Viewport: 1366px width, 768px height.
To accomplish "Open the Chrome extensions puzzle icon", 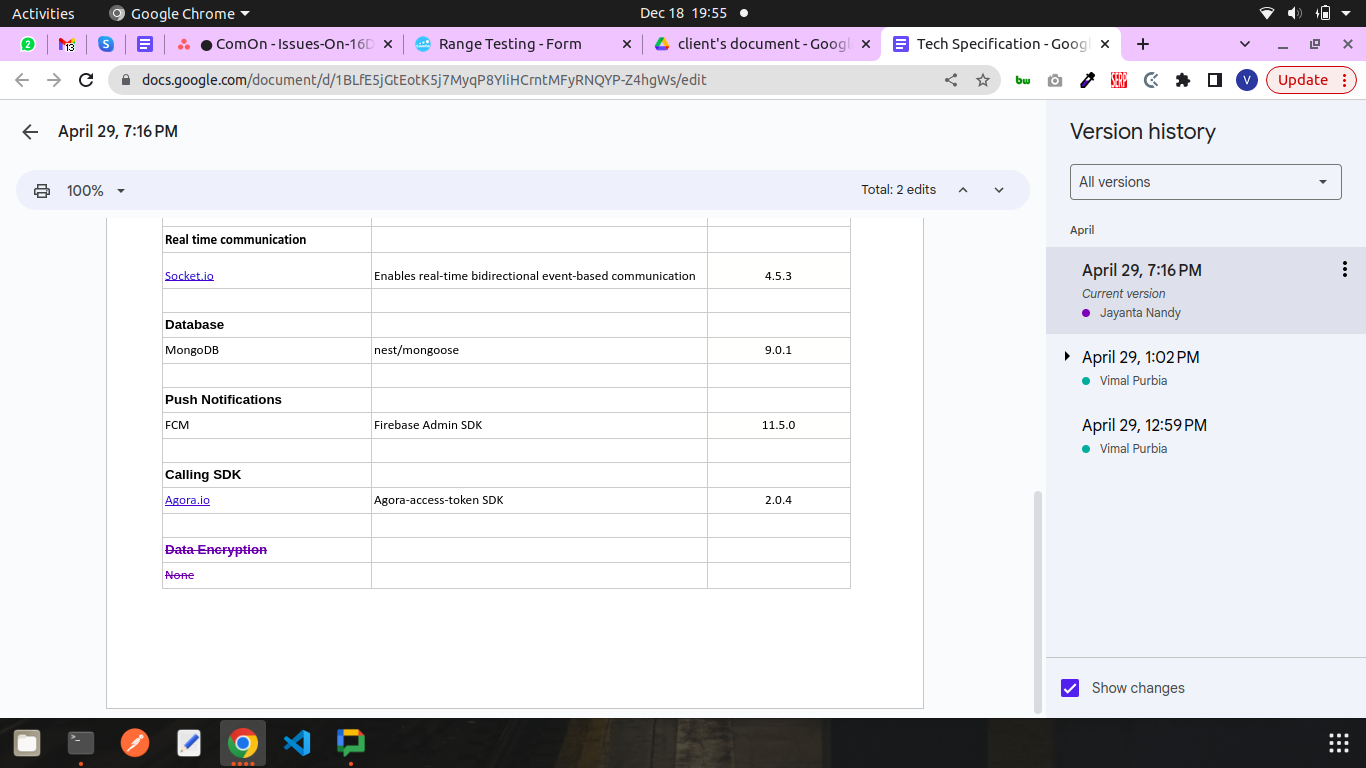I will 1183,80.
